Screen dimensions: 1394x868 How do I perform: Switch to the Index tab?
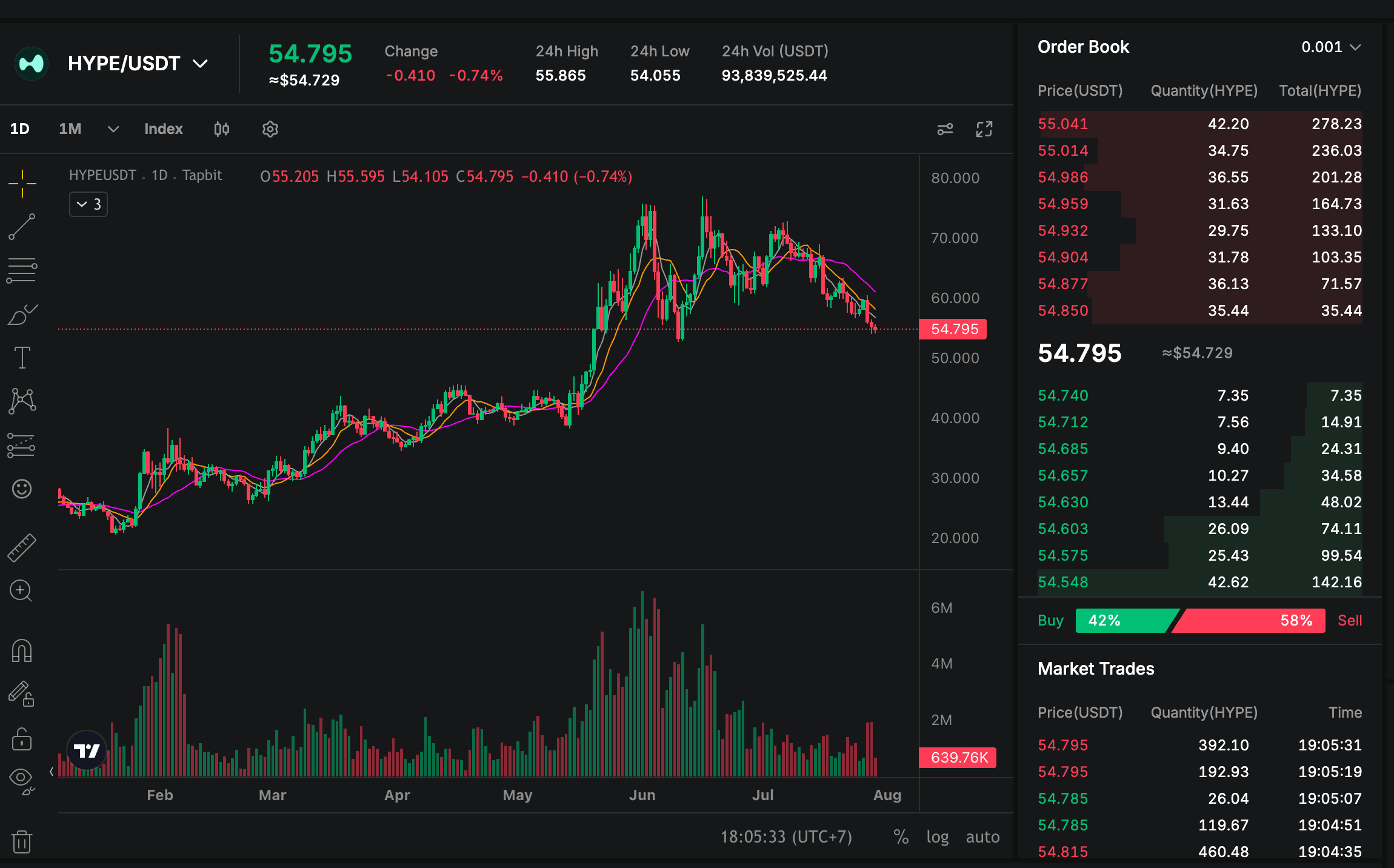pos(164,129)
